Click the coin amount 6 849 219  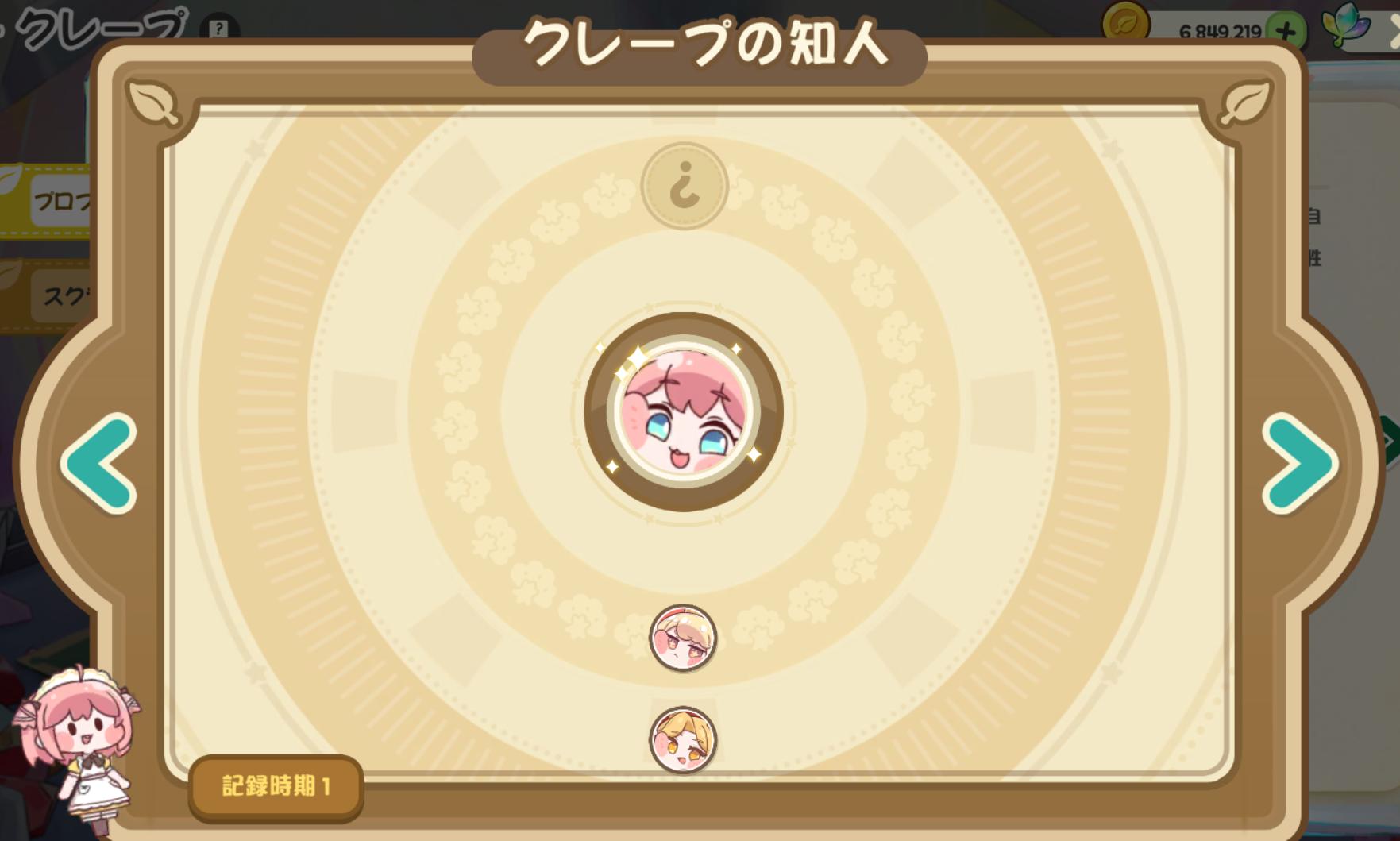tap(1220, 32)
